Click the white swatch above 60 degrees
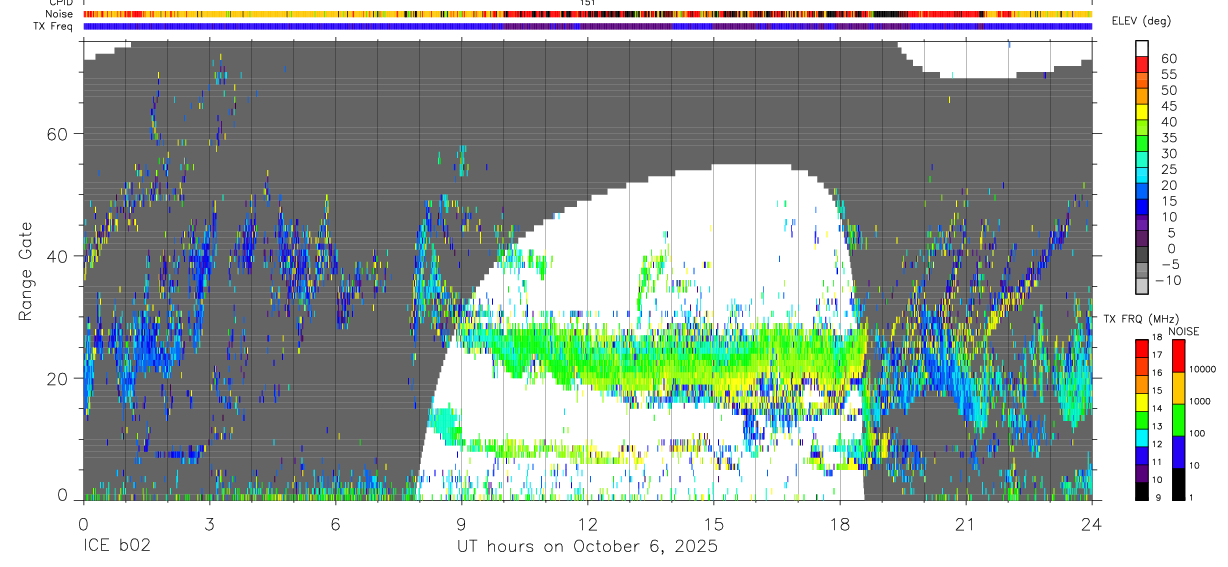 [x=1142, y=49]
